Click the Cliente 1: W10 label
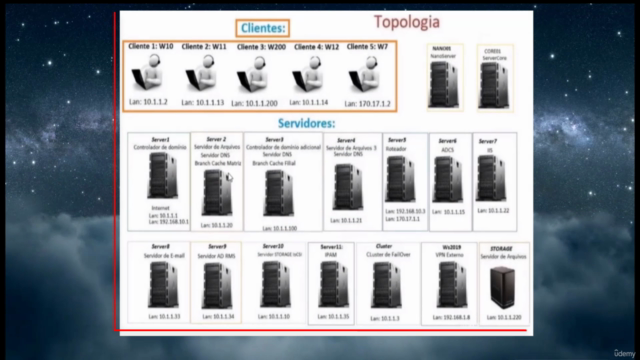Image resolution: width=640 pixels, height=360 pixels. click(151, 47)
